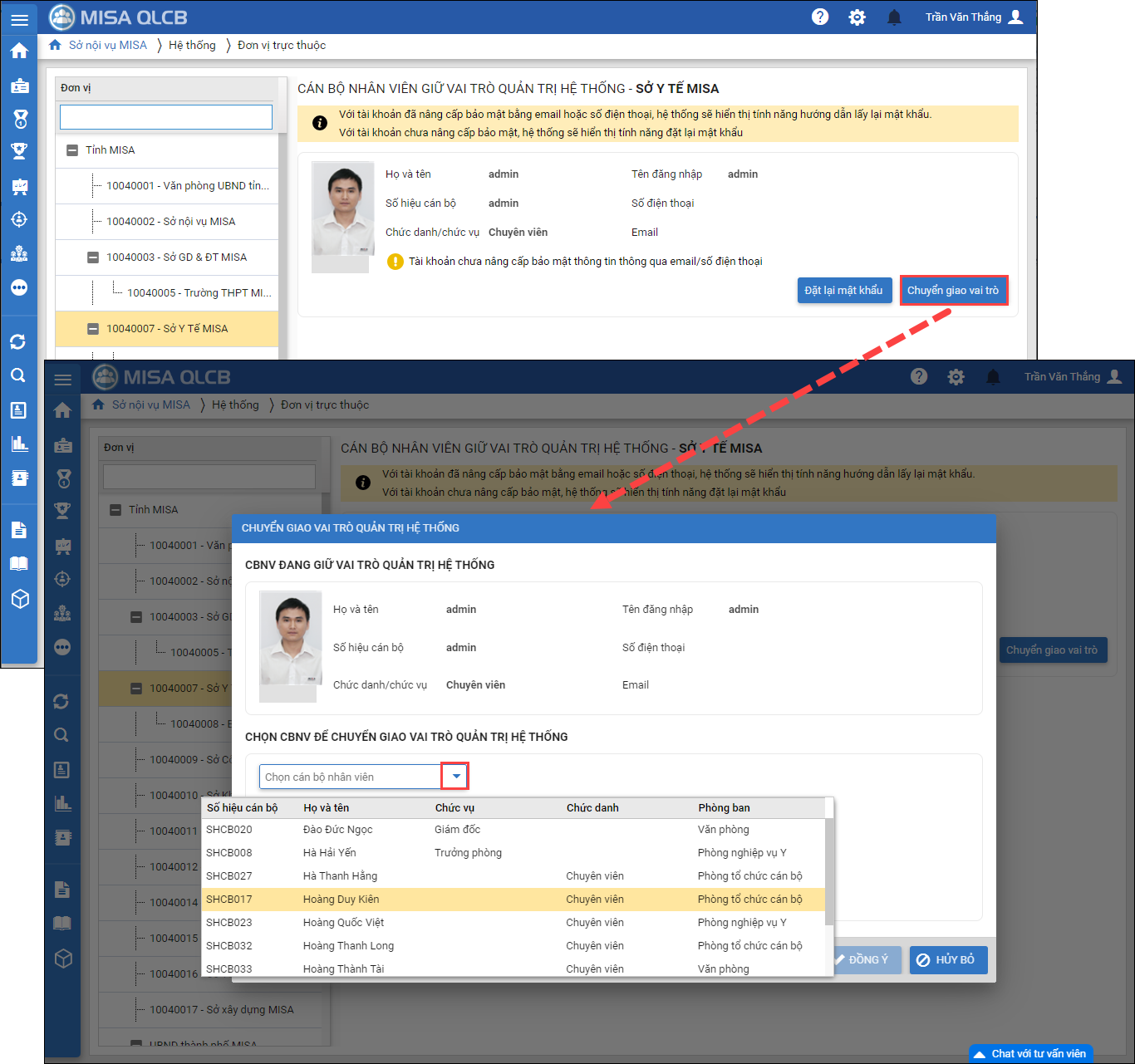
Task: Click the refresh arrows icon in left sidebar
Action: pos(18,341)
